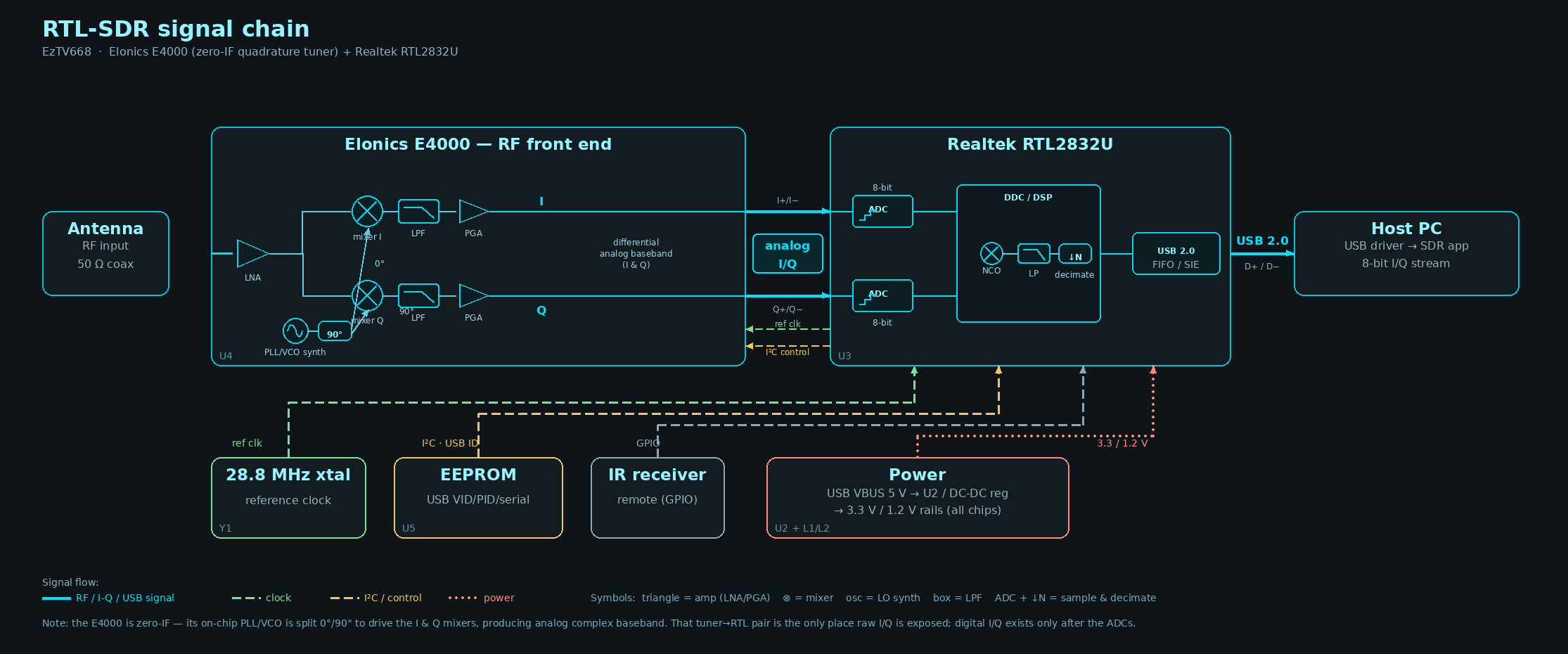Click the ref clk label between chips
1568x654 pixels.
[788, 324]
